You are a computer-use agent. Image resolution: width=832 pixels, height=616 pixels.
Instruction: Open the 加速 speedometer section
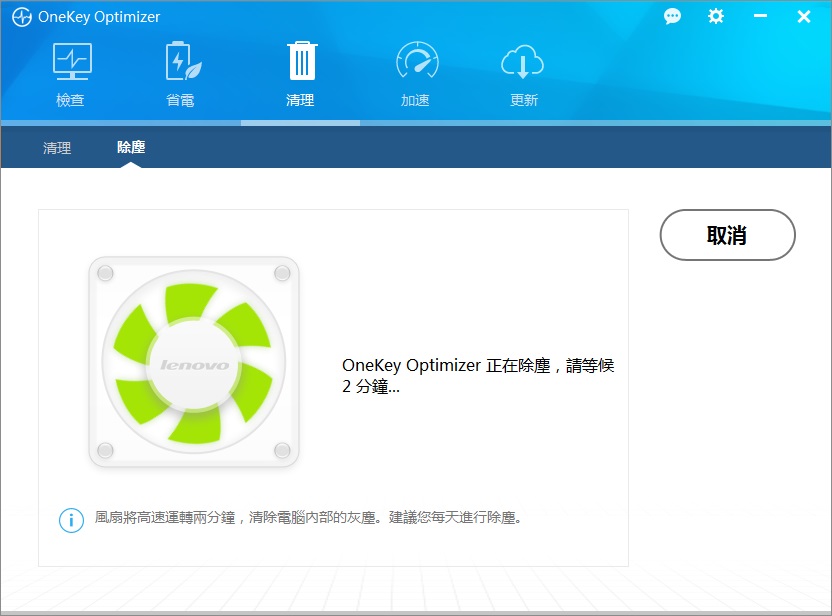417,75
